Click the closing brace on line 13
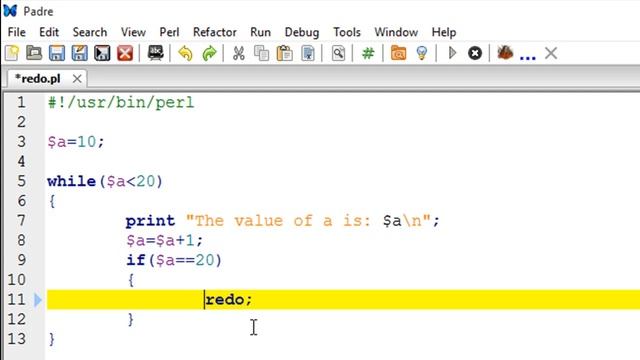 point(52,339)
